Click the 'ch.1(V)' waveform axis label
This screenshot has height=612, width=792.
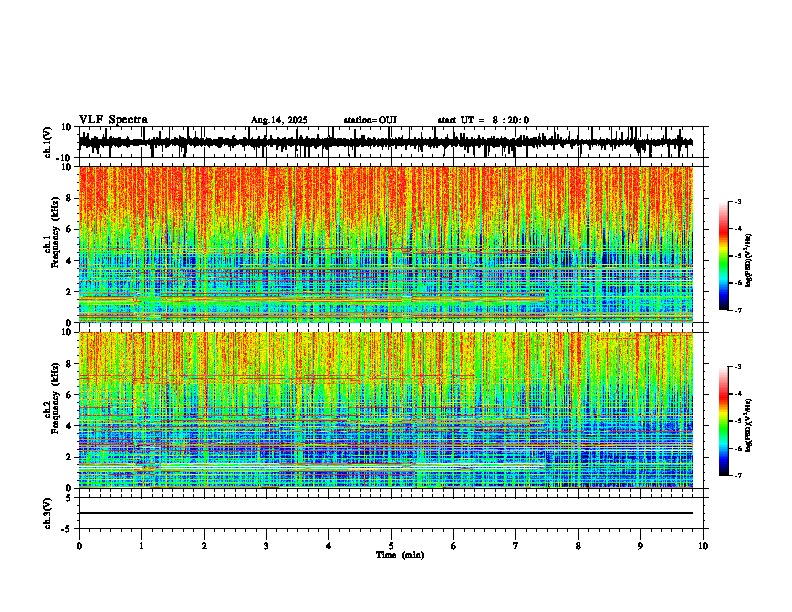48,142
